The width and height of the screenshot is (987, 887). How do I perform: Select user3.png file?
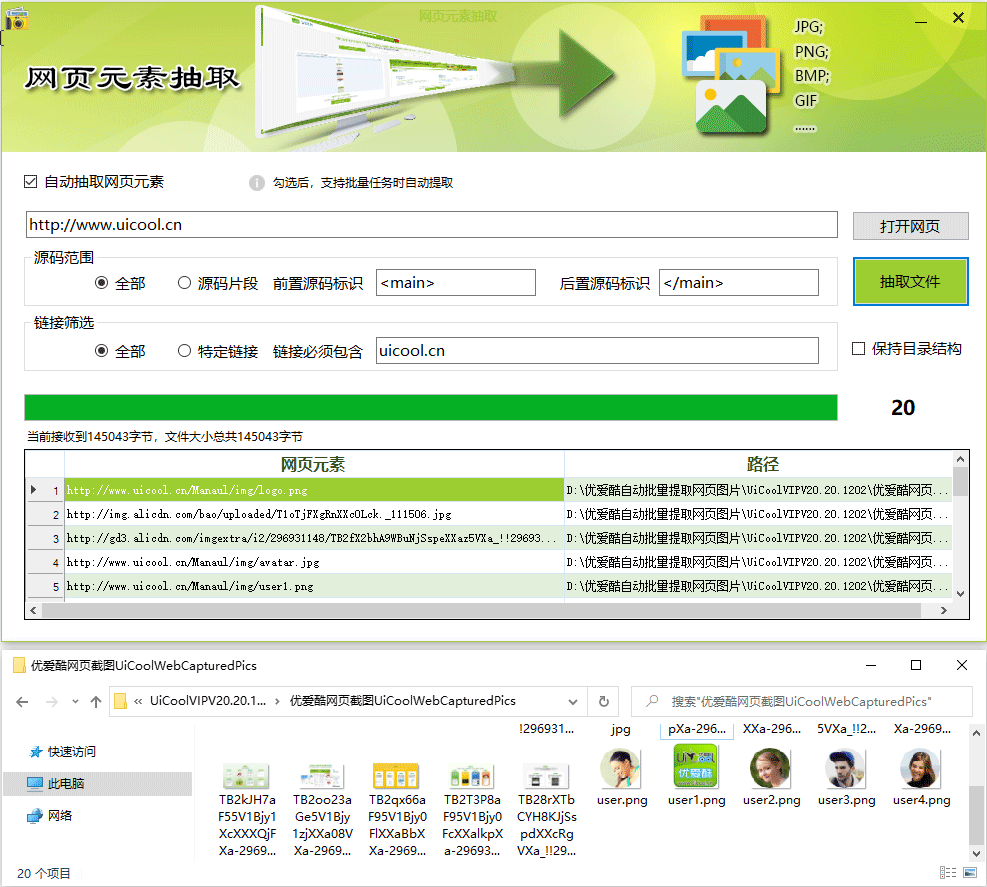click(x=846, y=778)
